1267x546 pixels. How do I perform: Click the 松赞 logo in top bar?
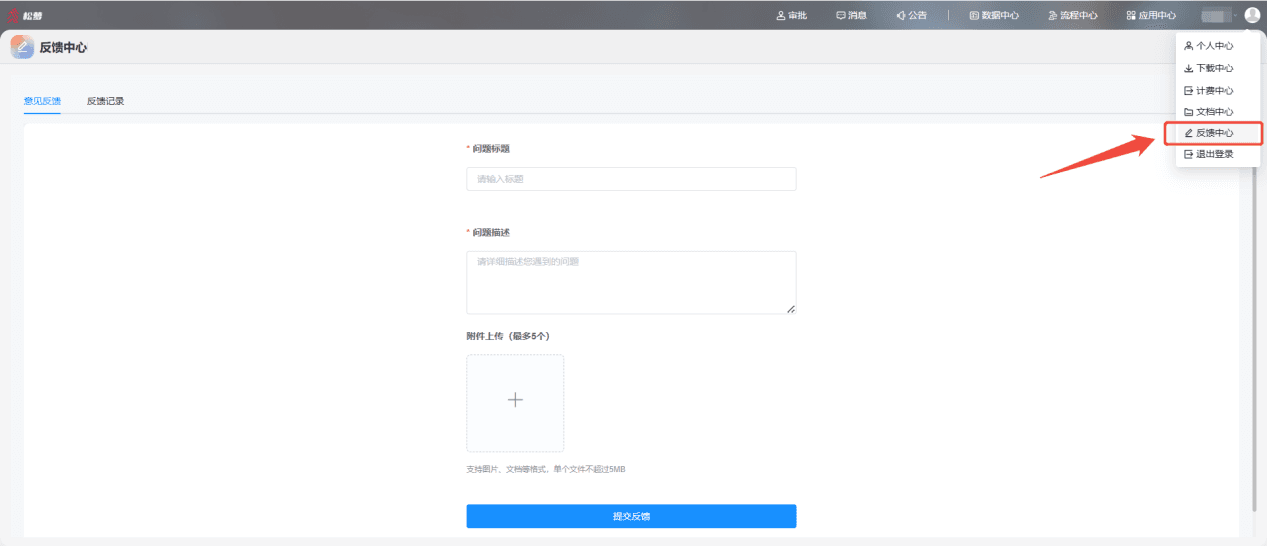click(25, 15)
